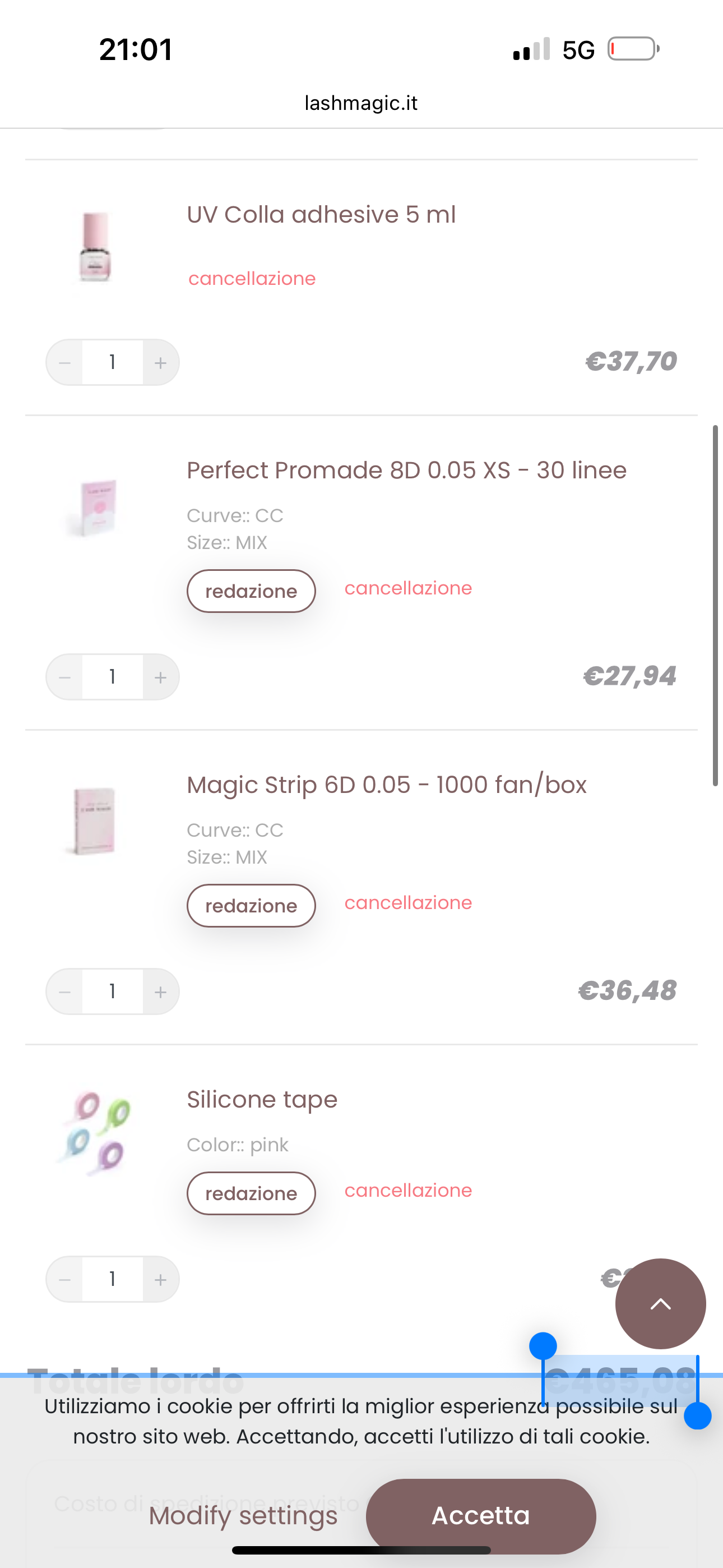Increase Silicone tape quantity with plus
Image resolution: width=723 pixels, height=1568 pixels.
point(160,1279)
